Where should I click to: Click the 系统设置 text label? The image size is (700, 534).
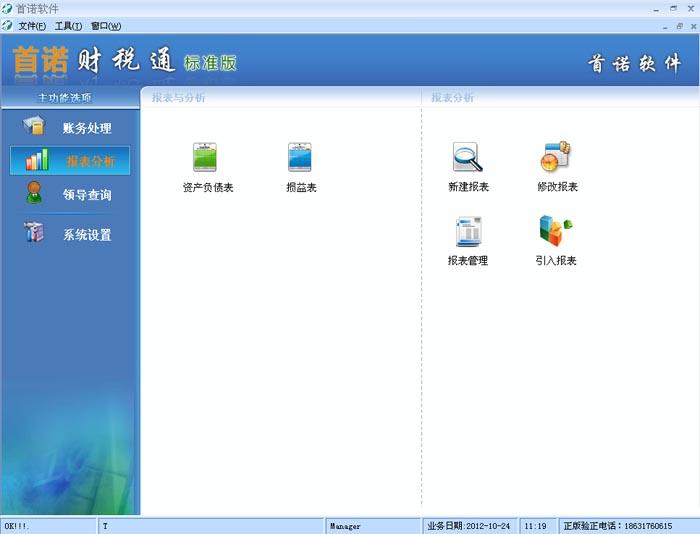pyautogui.click(x=87, y=235)
